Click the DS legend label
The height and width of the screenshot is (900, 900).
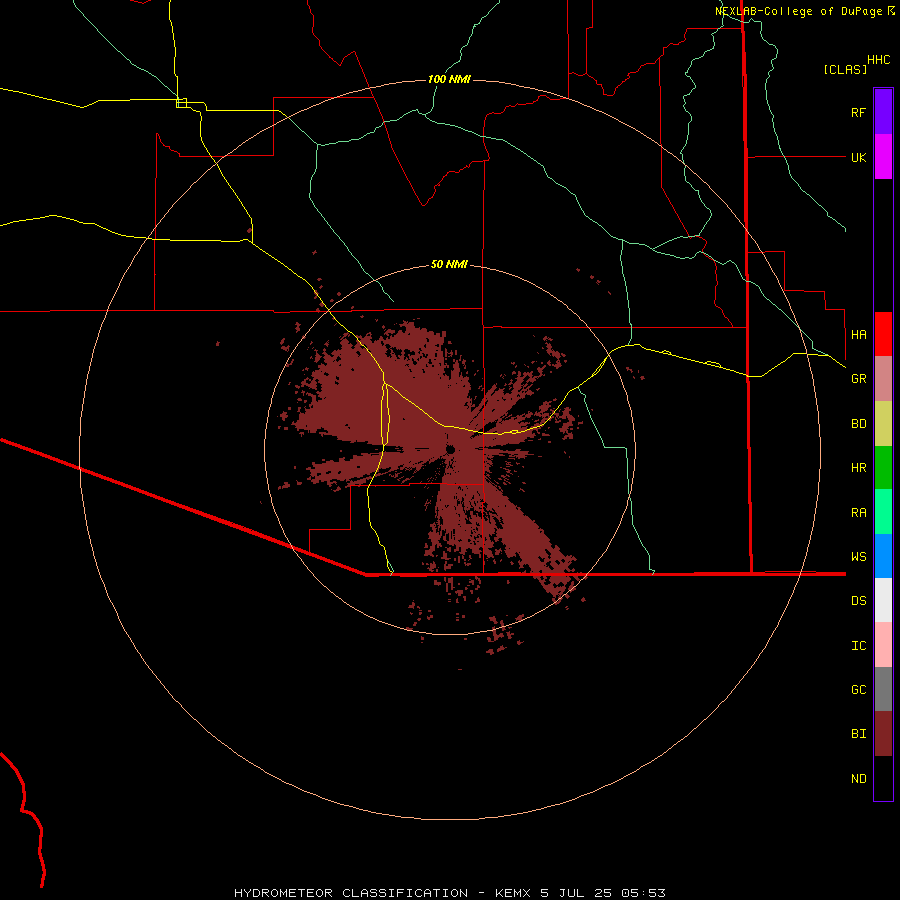click(x=858, y=600)
